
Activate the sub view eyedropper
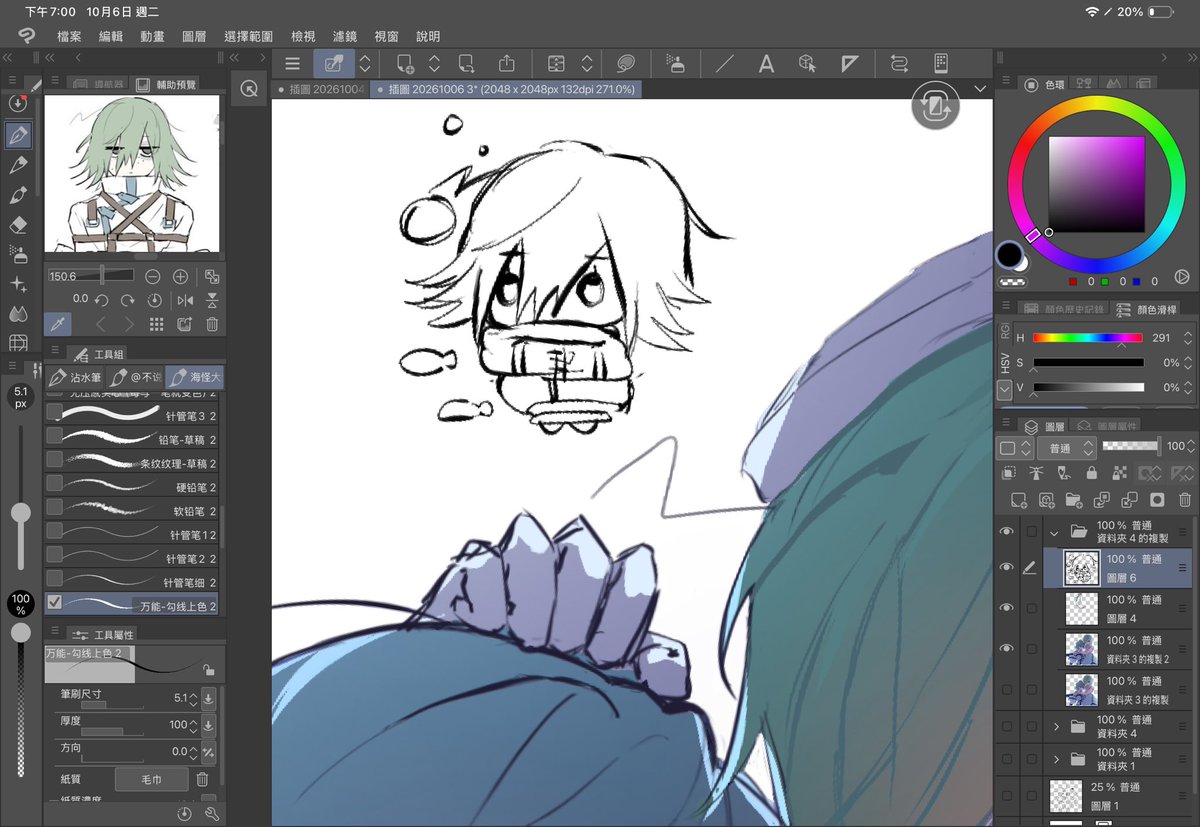pos(57,324)
